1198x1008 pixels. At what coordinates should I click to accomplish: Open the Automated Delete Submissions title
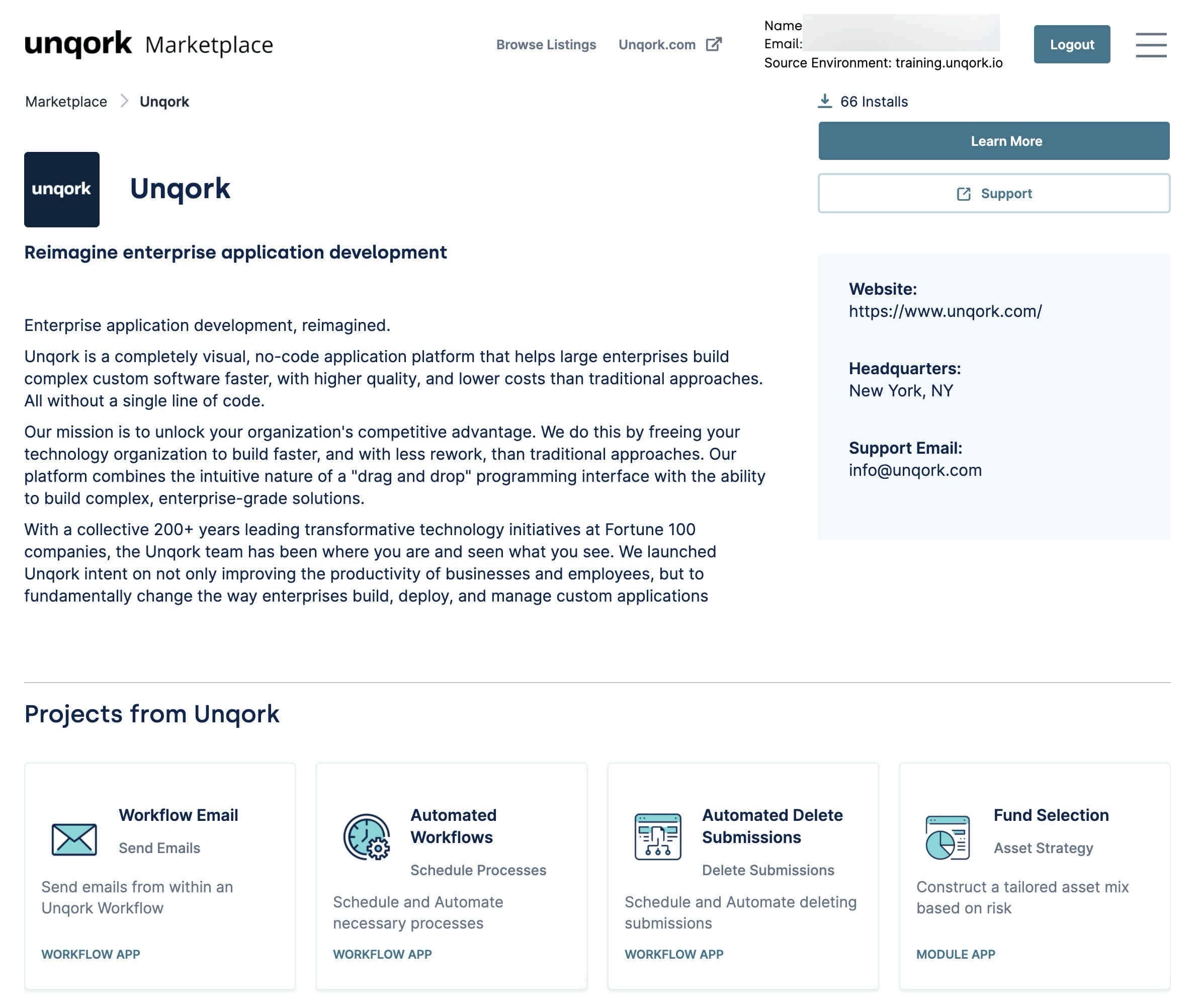(773, 826)
